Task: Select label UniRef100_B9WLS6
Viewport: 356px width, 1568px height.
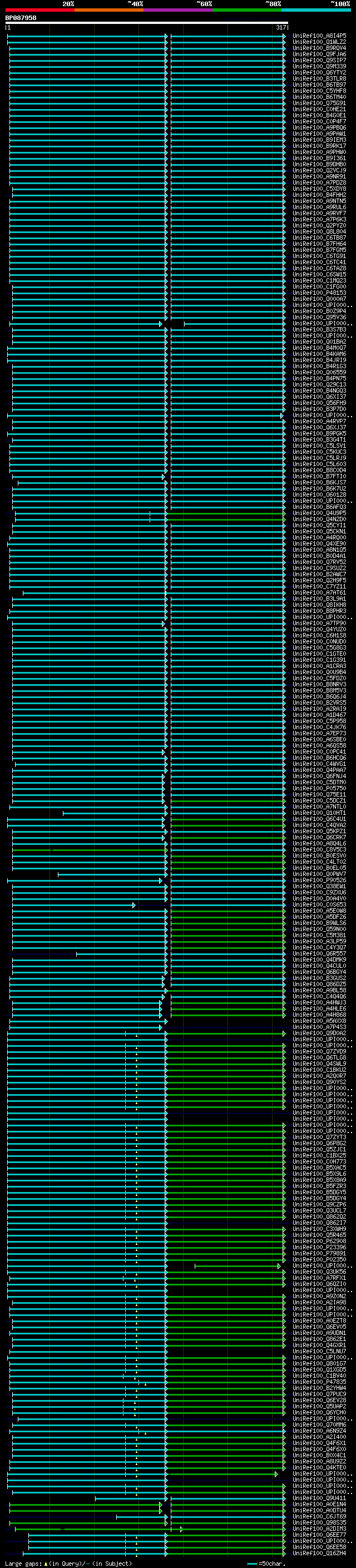Action: click(x=319, y=923)
